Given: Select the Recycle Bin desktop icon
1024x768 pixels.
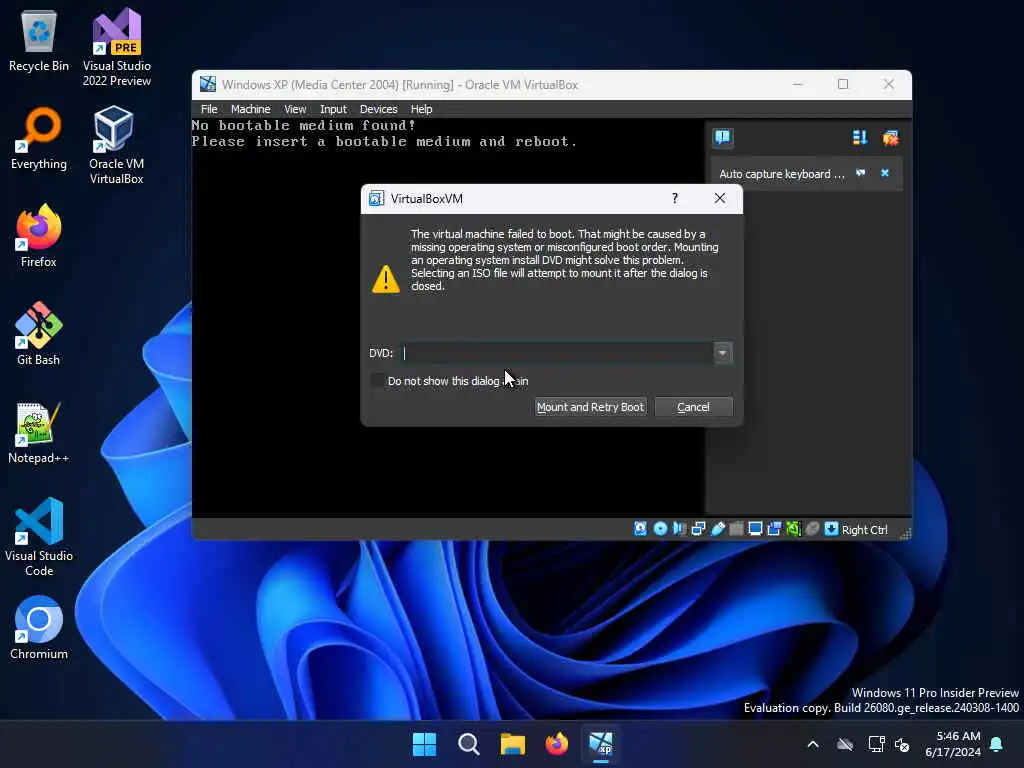Looking at the screenshot, I should 39,42.
